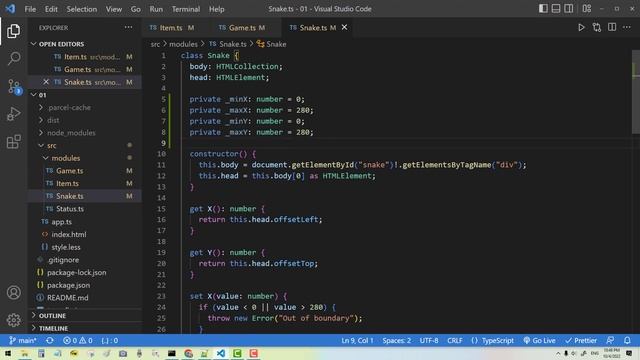
Task: Click the CRLF end of line selector
Action: click(x=455, y=340)
